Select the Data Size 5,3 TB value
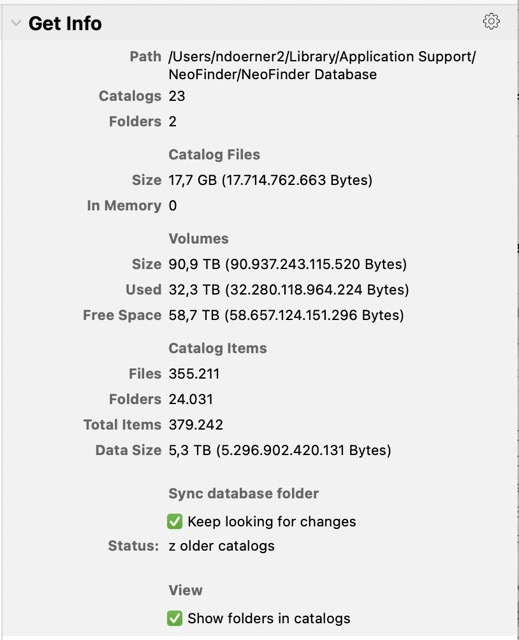 tap(280, 450)
